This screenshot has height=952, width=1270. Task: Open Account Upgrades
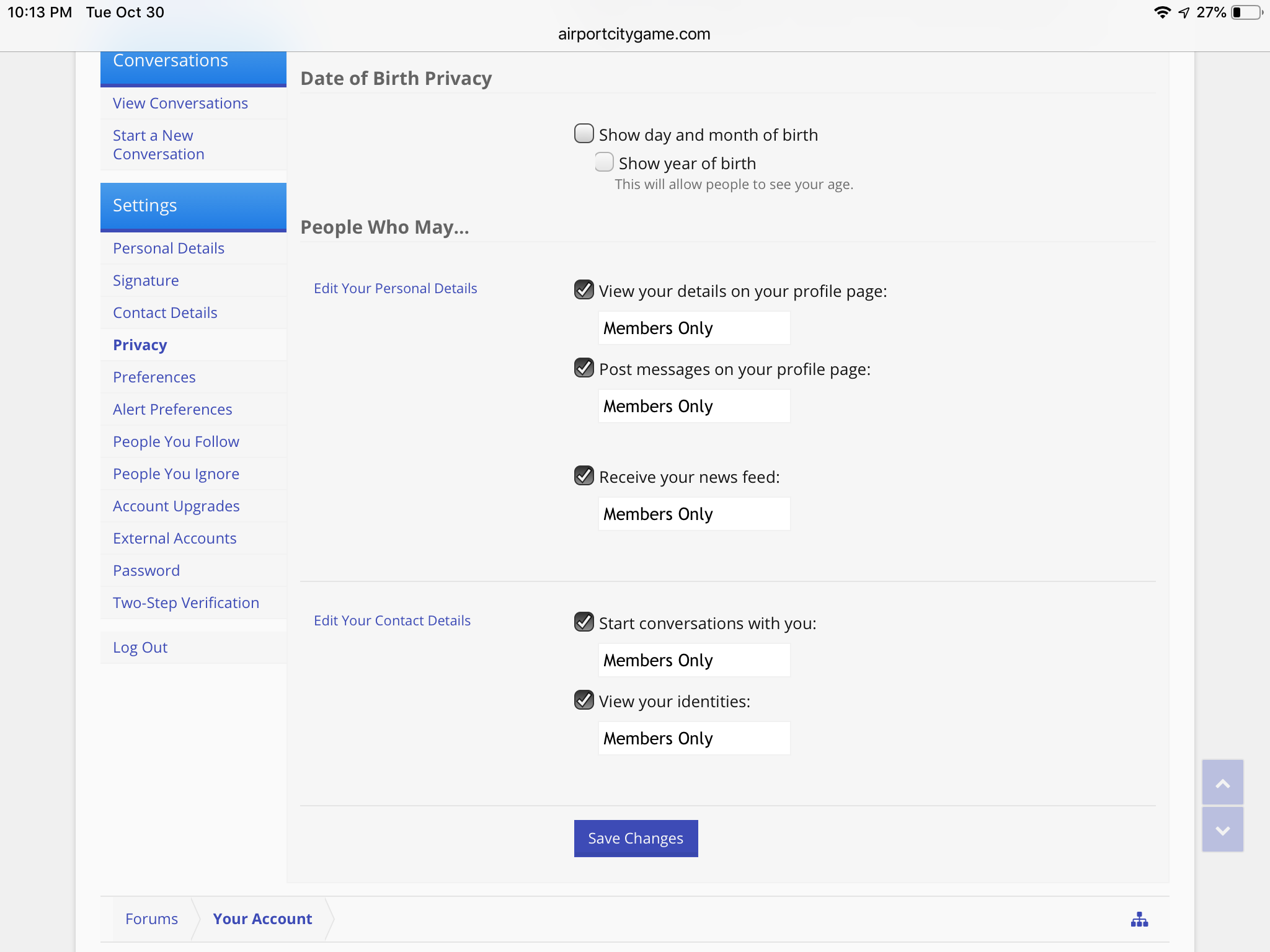point(193,506)
